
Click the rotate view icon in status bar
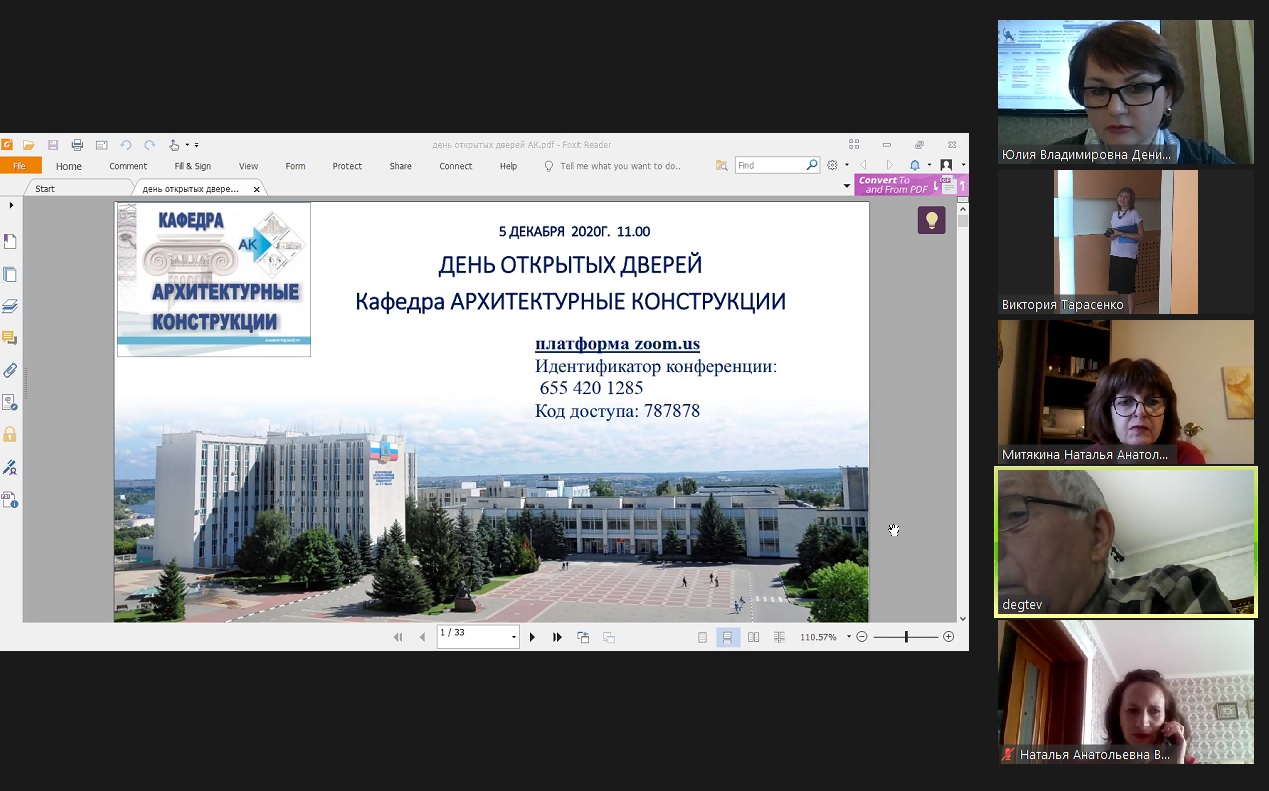point(583,637)
